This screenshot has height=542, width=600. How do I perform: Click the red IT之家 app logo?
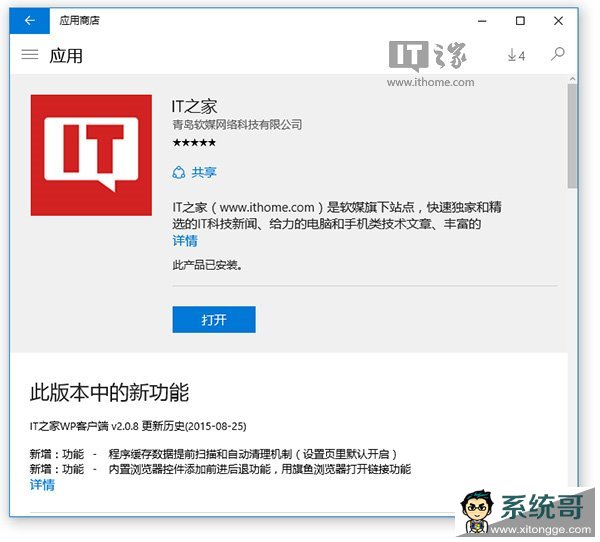(x=91, y=155)
